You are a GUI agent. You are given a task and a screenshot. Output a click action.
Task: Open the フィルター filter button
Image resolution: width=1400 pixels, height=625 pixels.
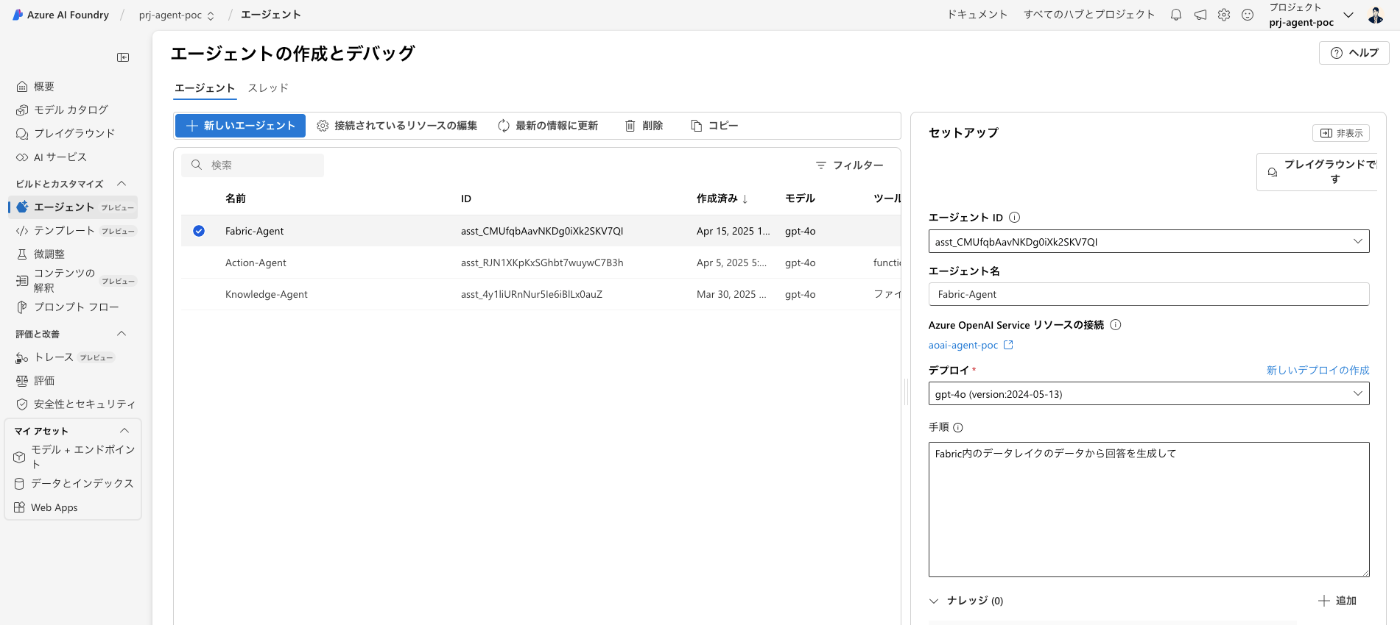(849, 165)
